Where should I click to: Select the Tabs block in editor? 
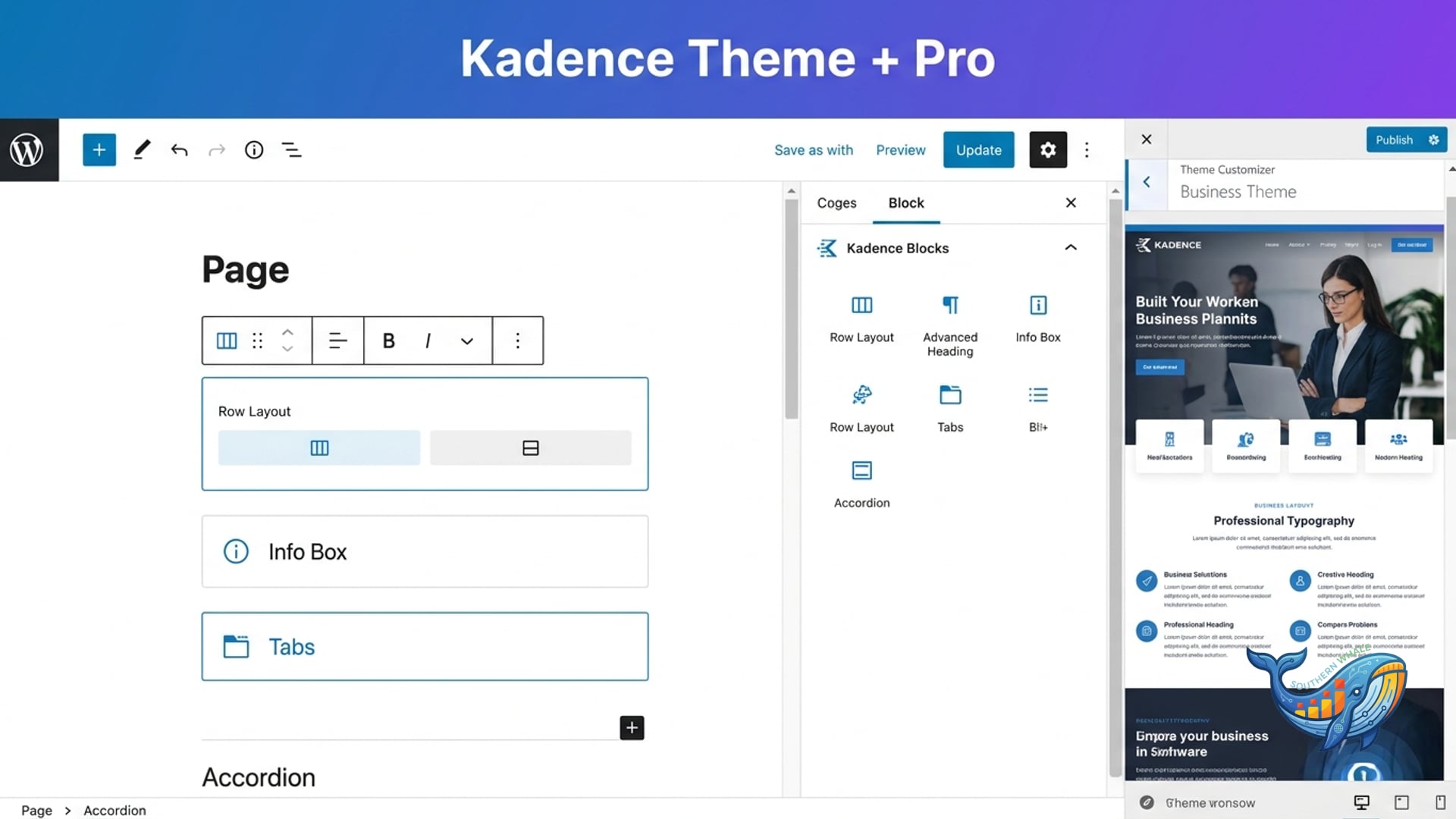click(x=425, y=646)
